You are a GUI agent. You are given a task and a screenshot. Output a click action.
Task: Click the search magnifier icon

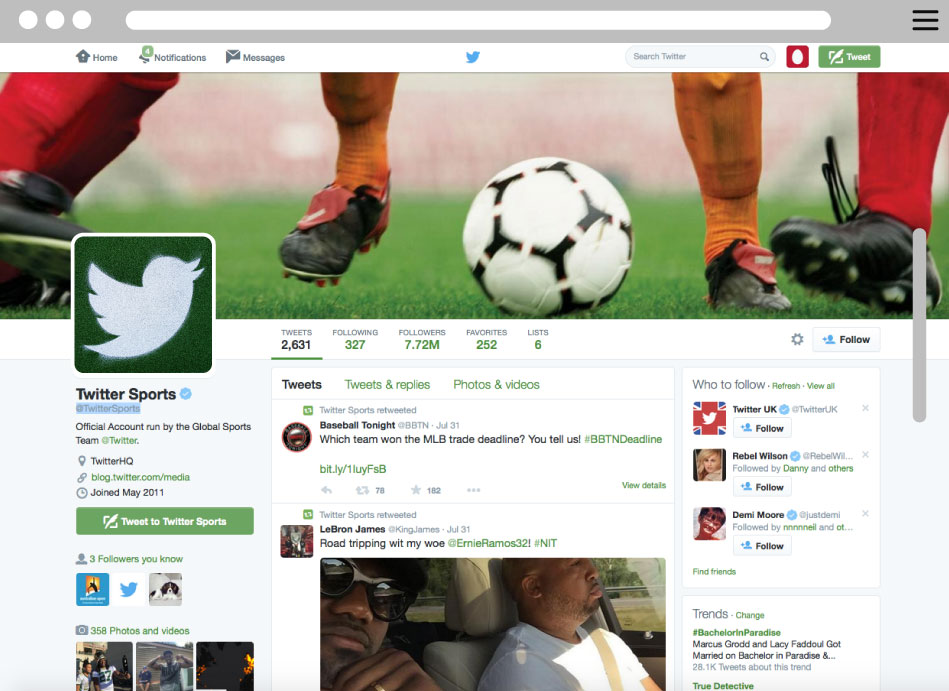(765, 57)
